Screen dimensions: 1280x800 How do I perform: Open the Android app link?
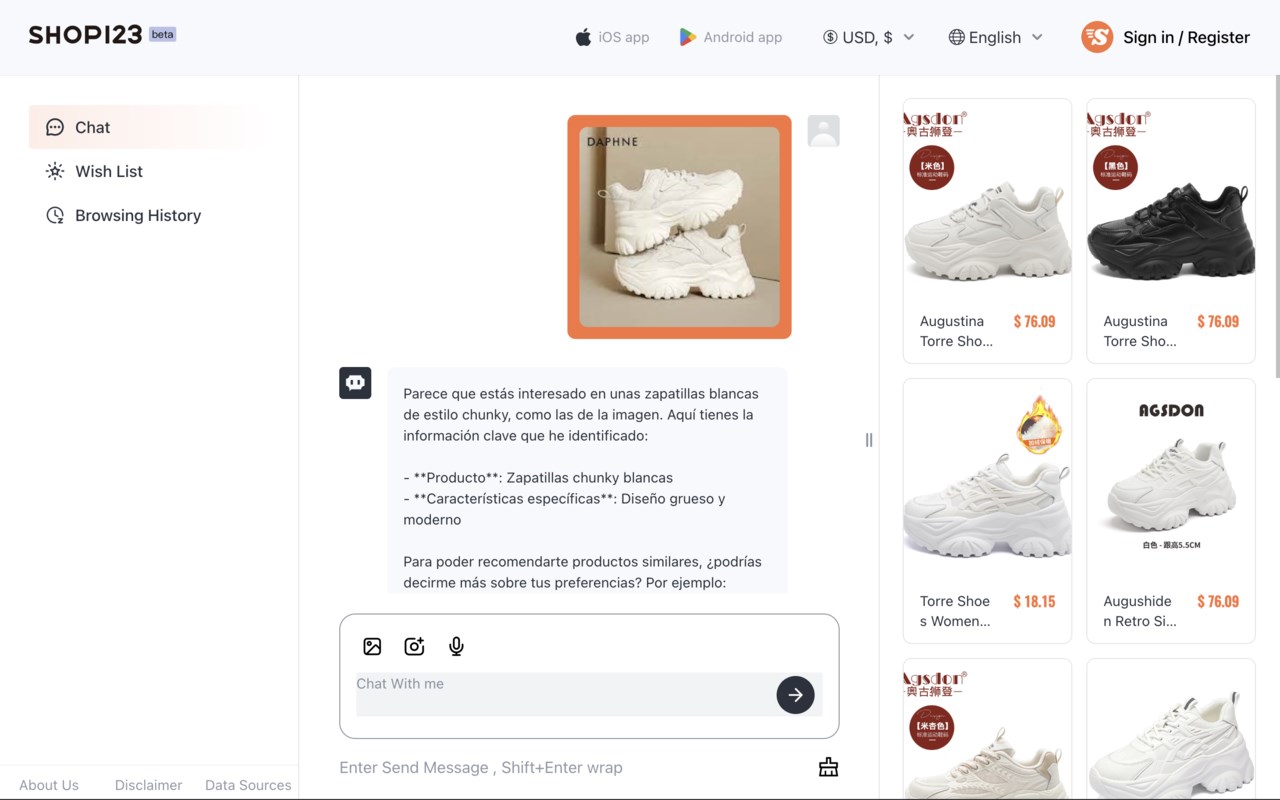pyautogui.click(x=731, y=37)
